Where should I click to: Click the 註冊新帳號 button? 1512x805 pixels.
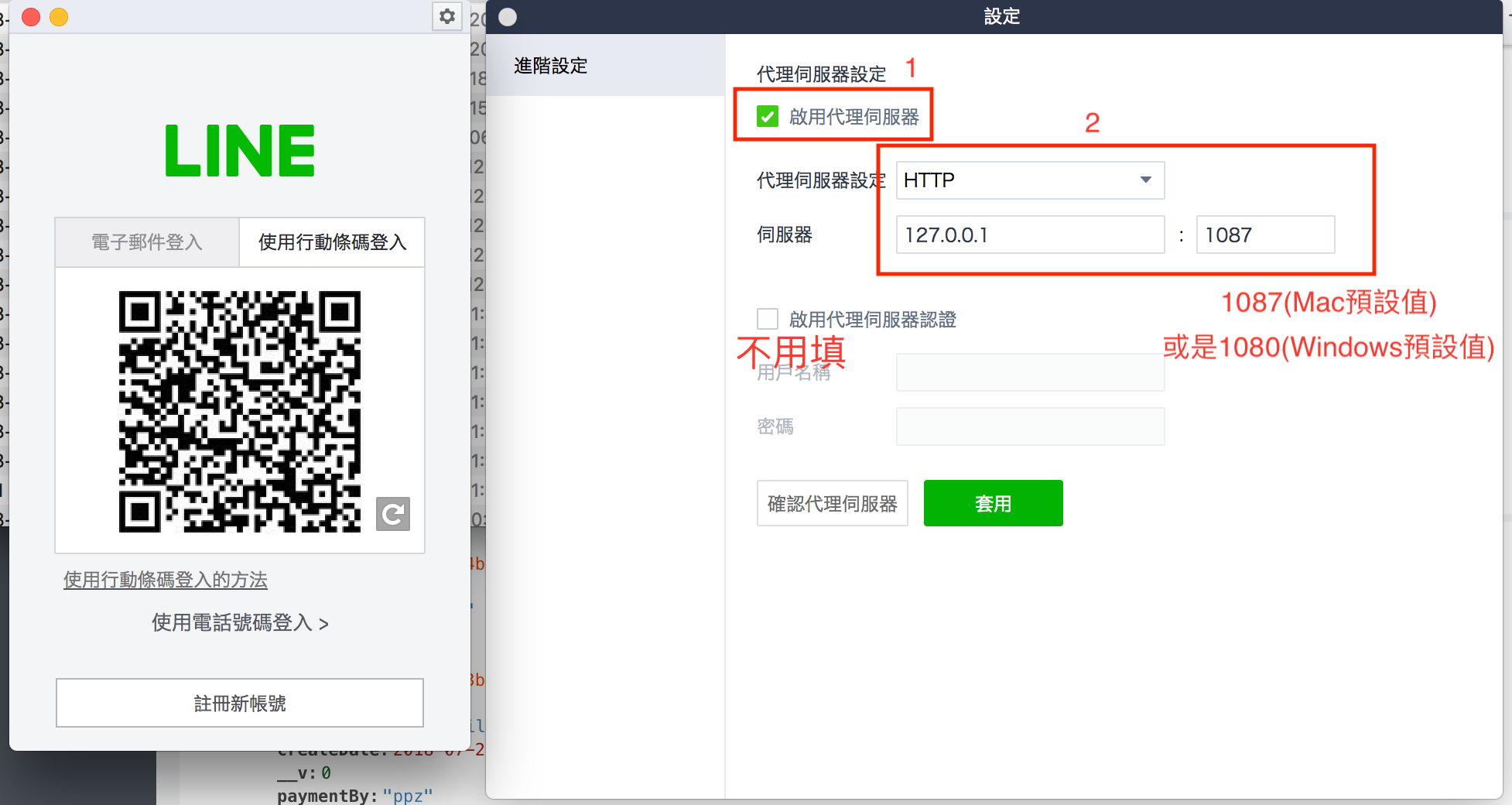[x=238, y=702]
